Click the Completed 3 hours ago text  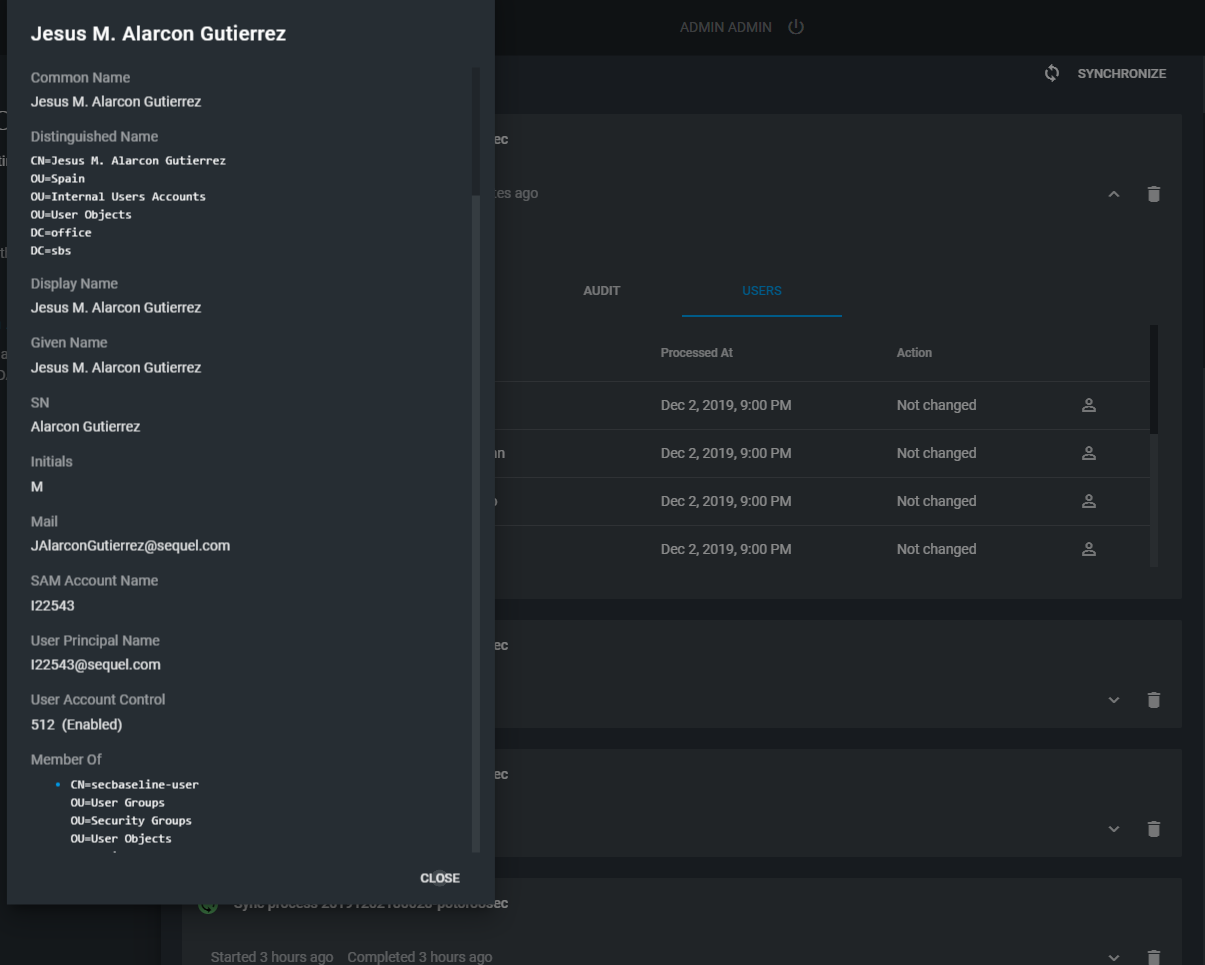420,957
